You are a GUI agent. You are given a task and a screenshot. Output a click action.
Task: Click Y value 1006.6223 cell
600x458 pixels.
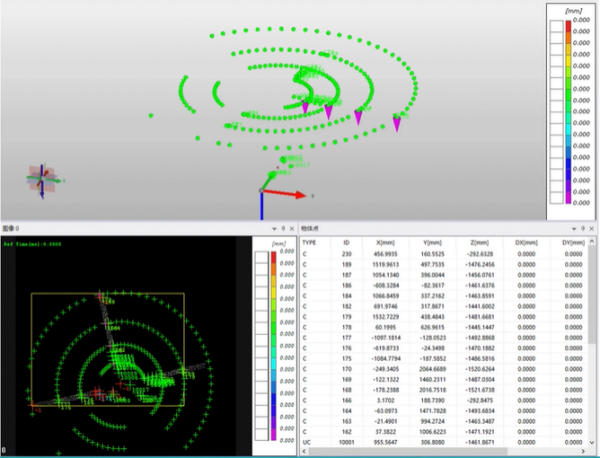click(432, 432)
